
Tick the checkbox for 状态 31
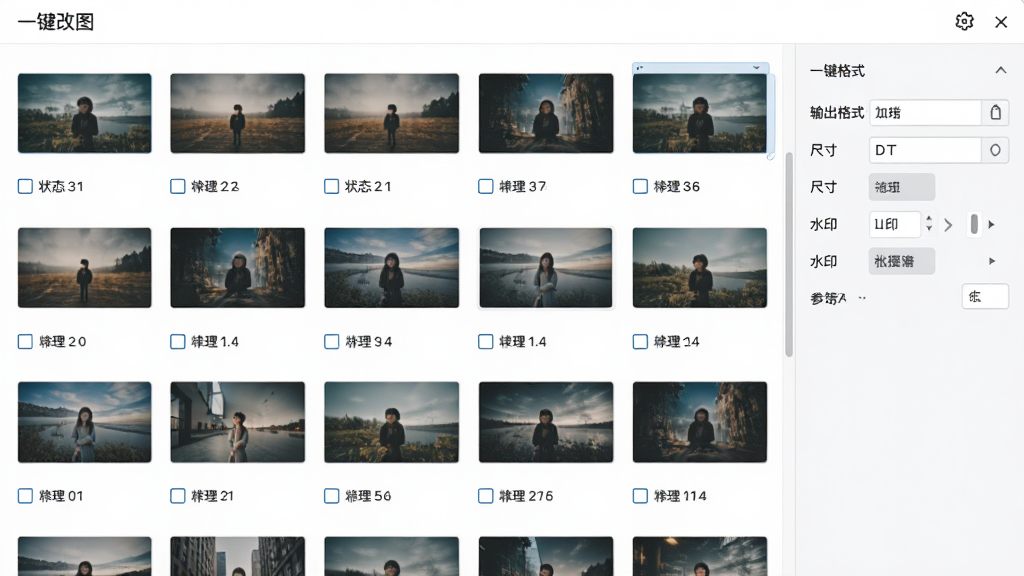click(25, 187)
